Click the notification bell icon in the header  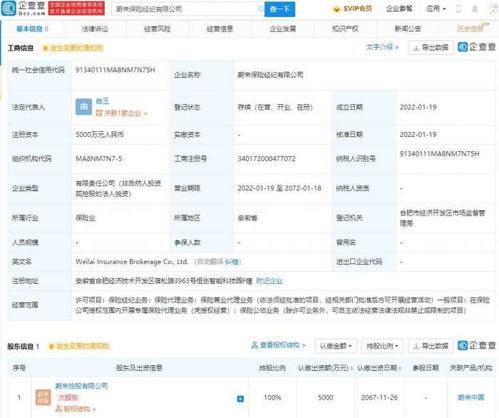(x=475, y=9)
